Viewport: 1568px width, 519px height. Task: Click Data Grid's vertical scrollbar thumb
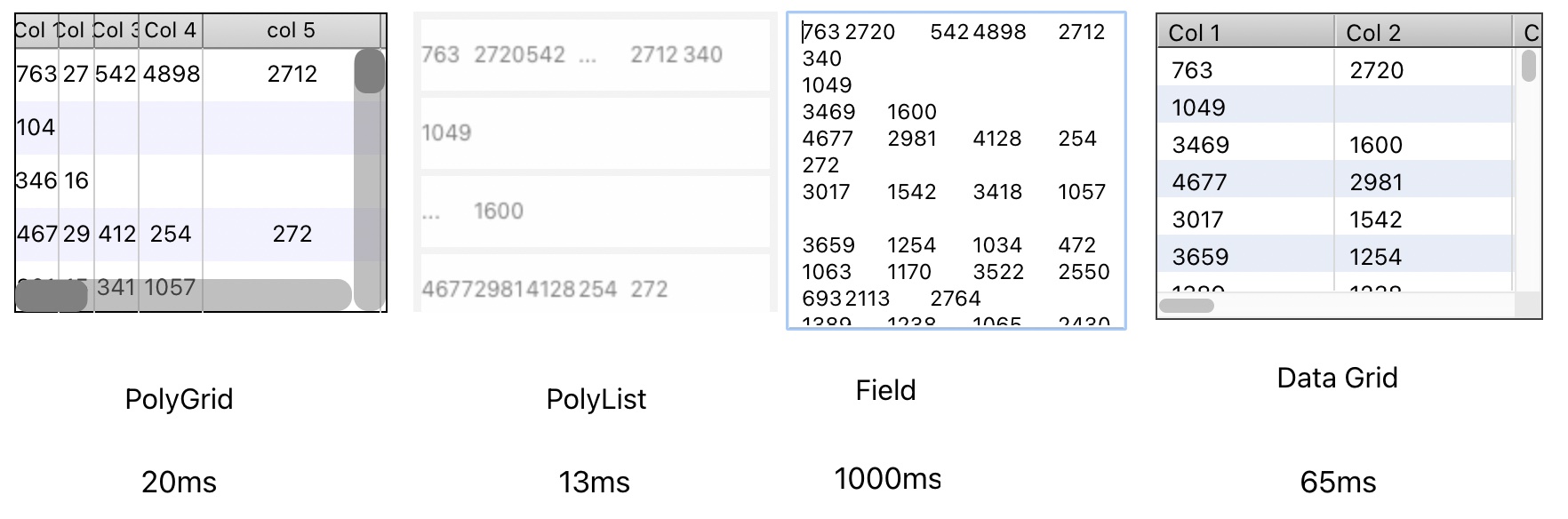(x=1529, y=66)
